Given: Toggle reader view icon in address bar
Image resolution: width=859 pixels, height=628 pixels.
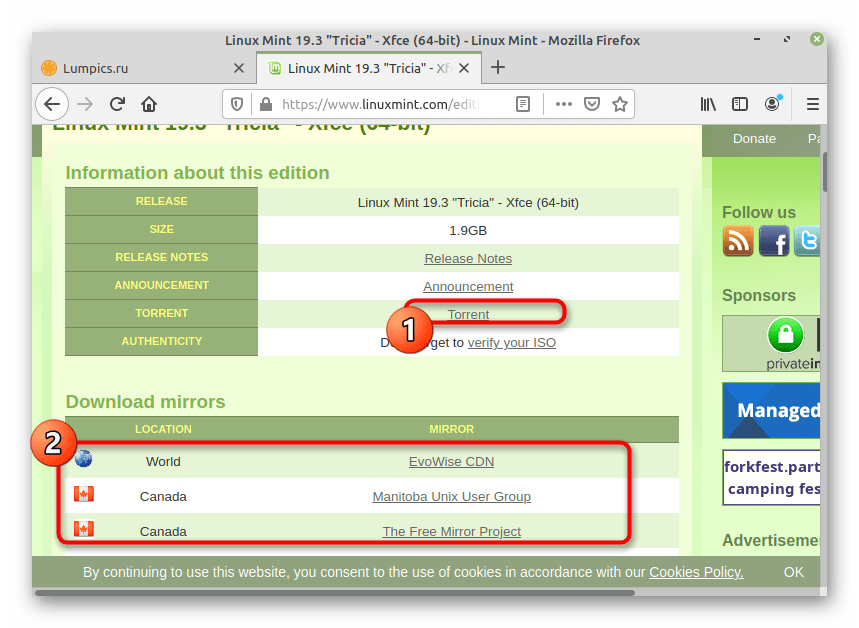Looking at the screenshot, I should point(523,104).
